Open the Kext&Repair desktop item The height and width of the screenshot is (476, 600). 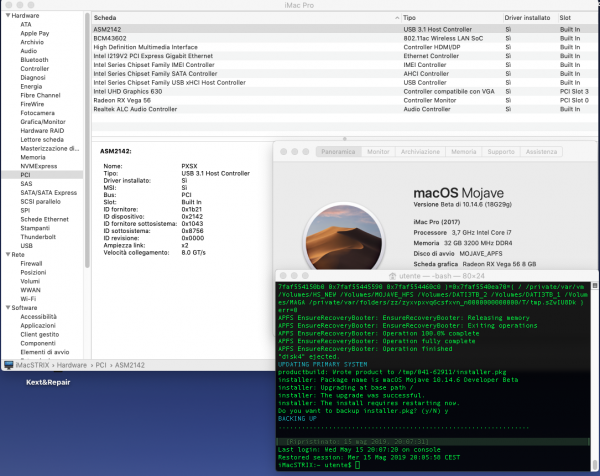tap(46, 384)
